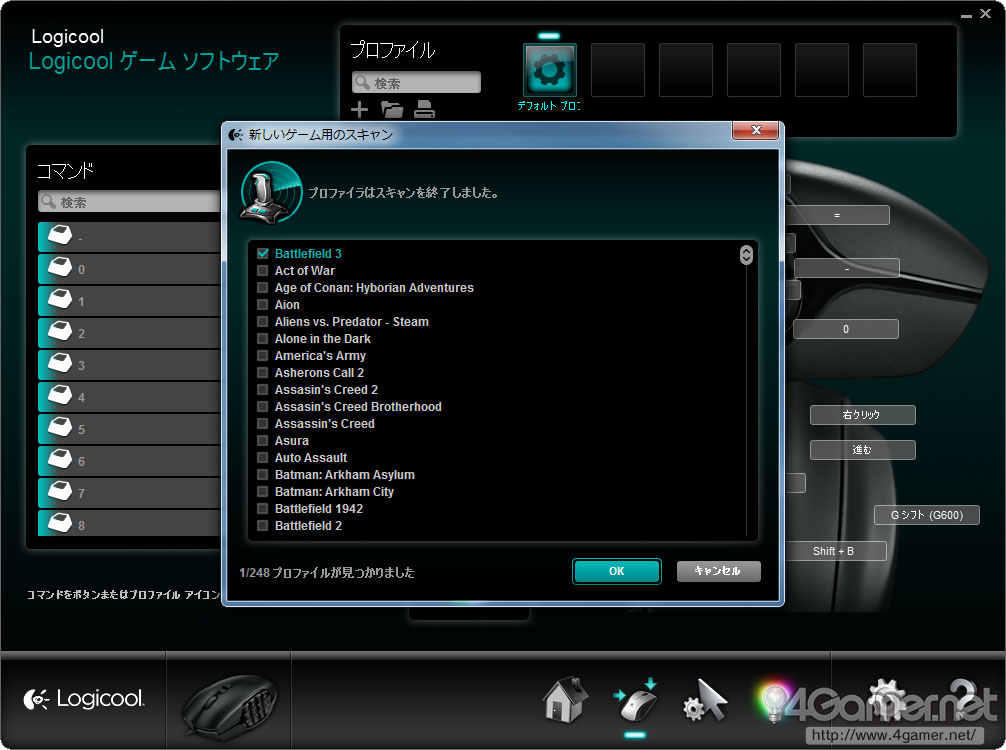This screenshot has width=1006, height=750.
Task: Tick the America's Army checkbox
Action: [x=262, y=355]
